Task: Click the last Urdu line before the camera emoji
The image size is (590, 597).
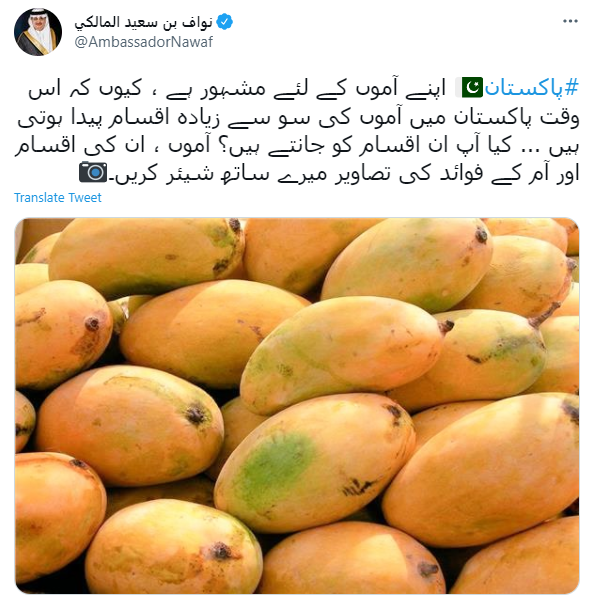Action: [344, 174]
